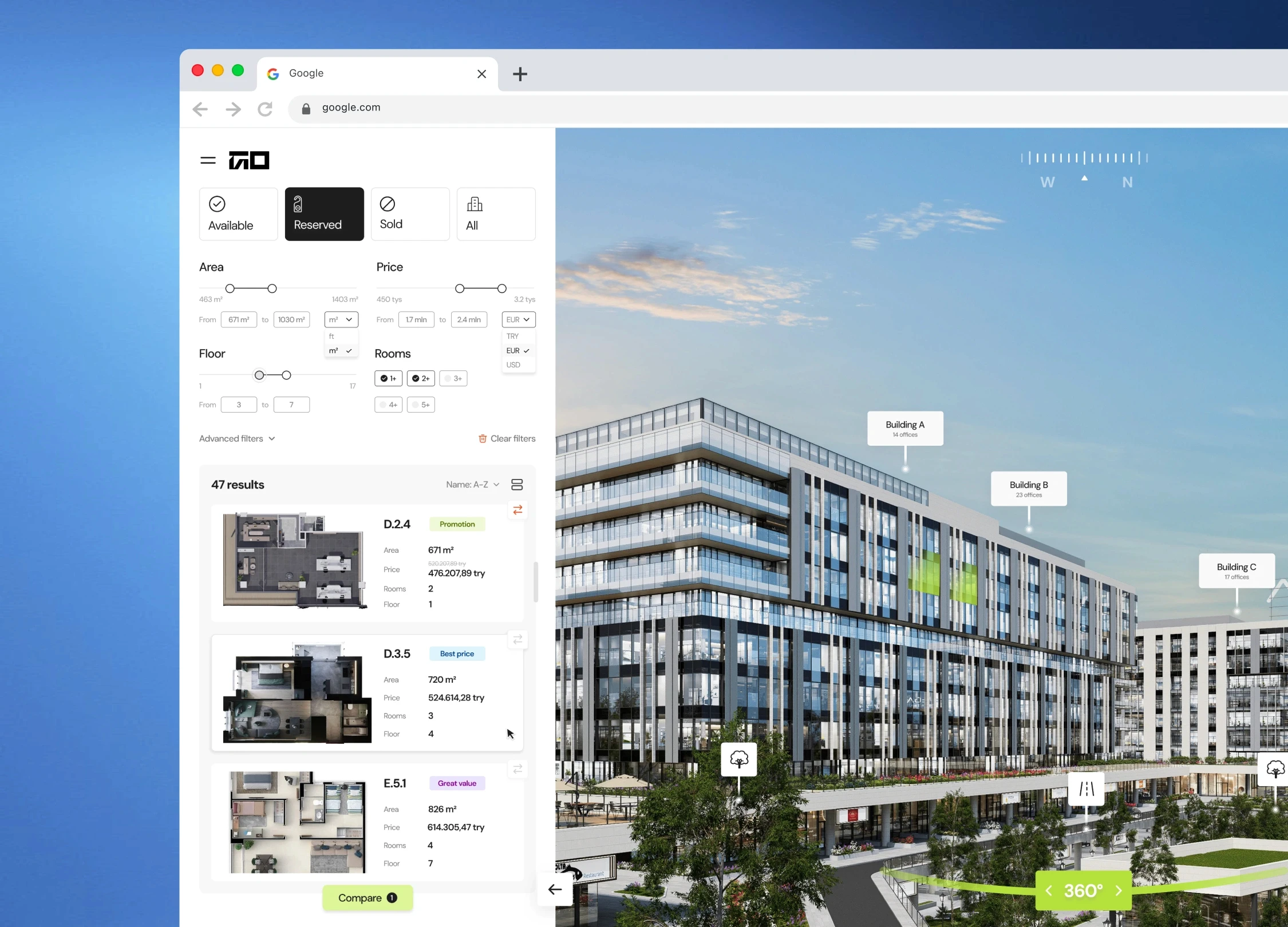Enable the 5+ rooms checkbox

(421, 405)
